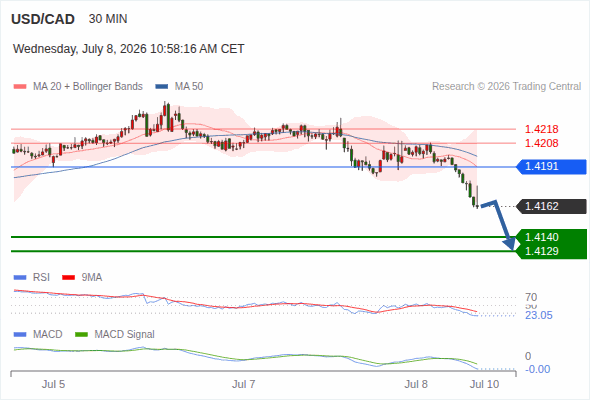Click the Research Trading Central copyright text
The width and height of the screenshot is (590, 400).
click(506, 87)
